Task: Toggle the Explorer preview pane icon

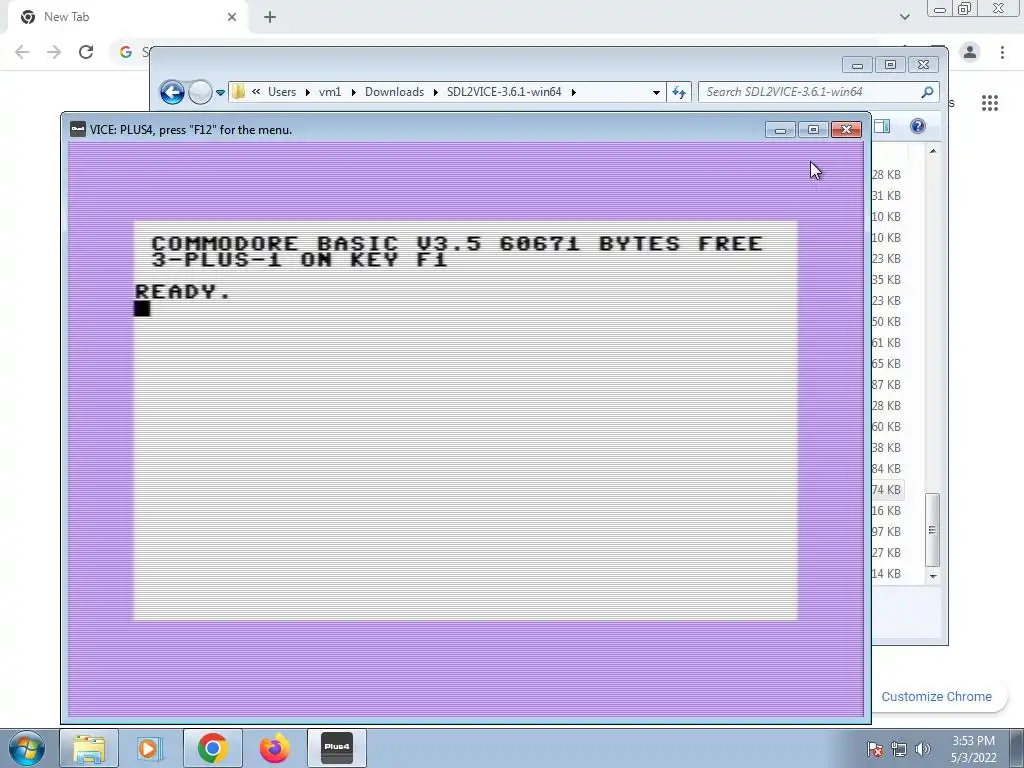Action: pyautogui.click(x=882, y=126)
